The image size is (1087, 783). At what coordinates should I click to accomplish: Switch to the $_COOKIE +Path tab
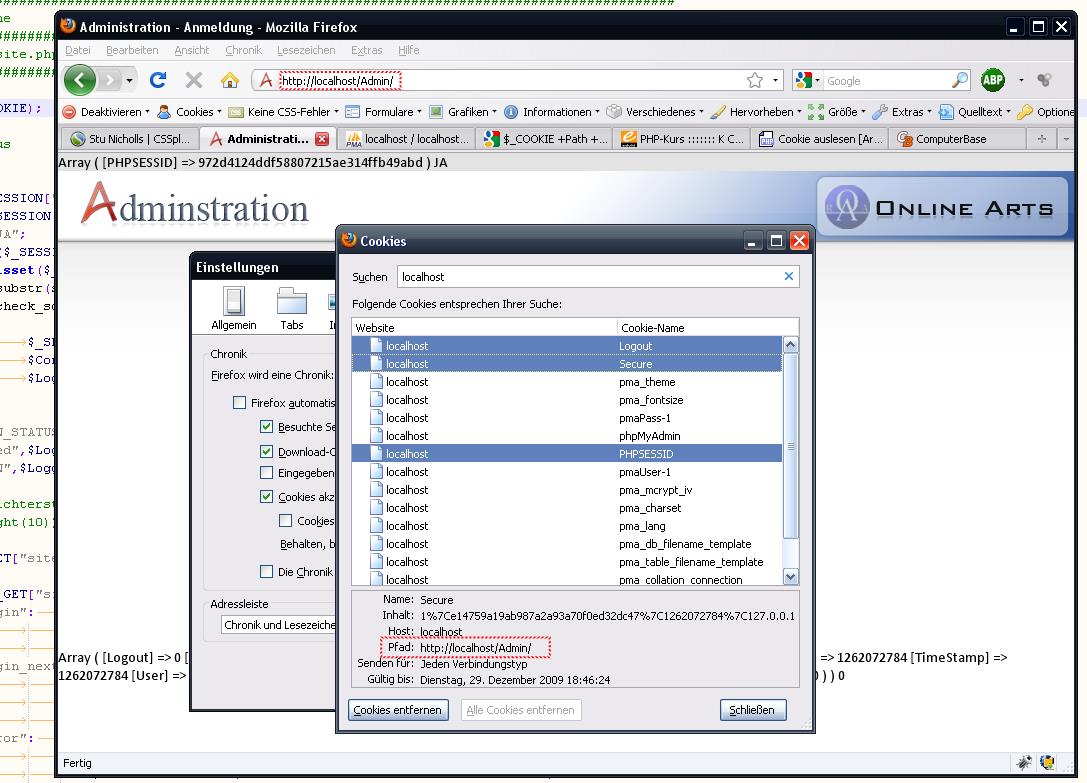tap(546, 139)
